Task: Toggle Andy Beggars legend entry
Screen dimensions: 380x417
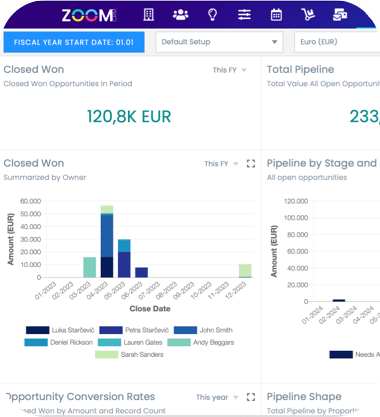Action: [x=201, y=342]
